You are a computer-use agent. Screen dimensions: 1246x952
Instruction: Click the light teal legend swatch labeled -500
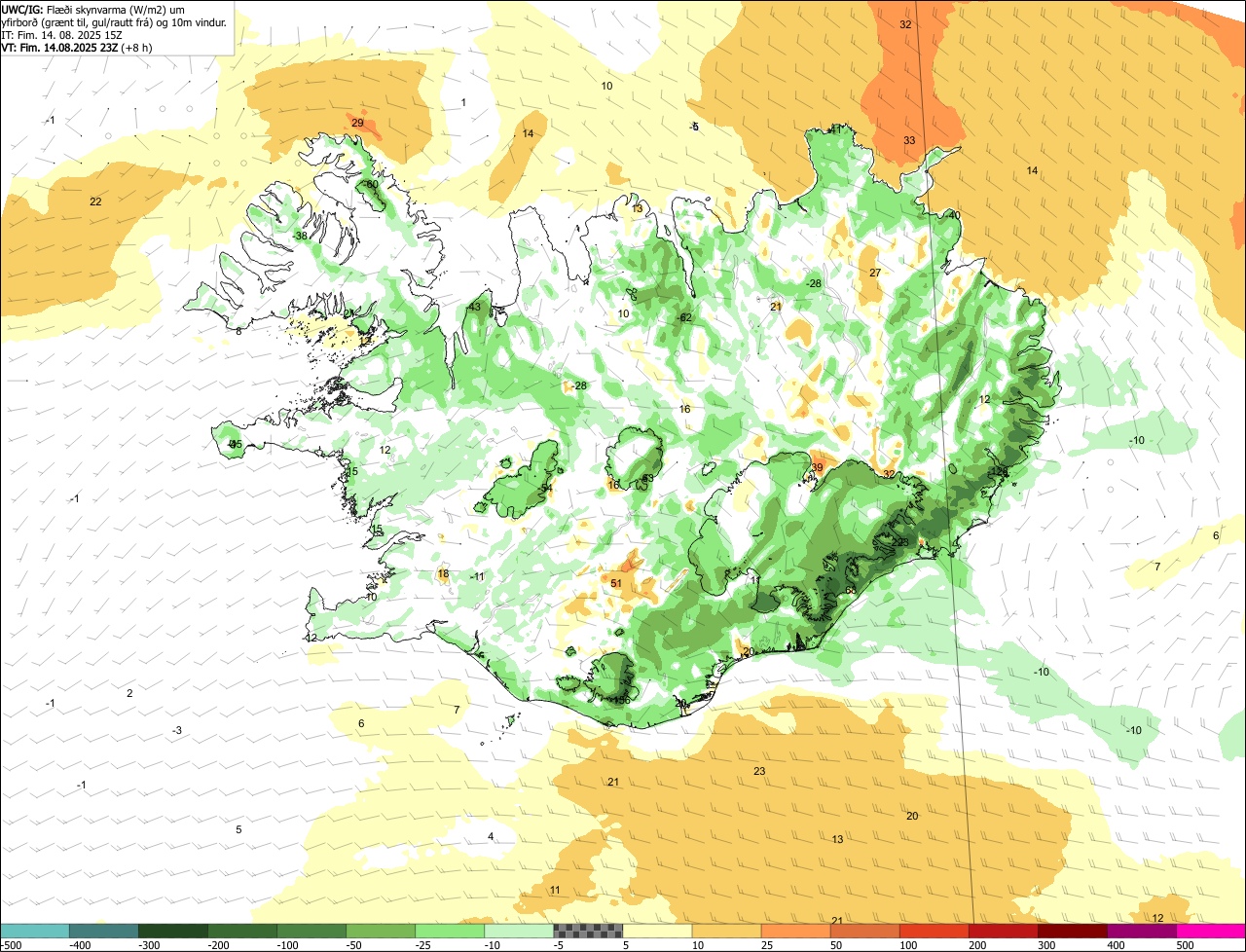(x=35, y=931)
